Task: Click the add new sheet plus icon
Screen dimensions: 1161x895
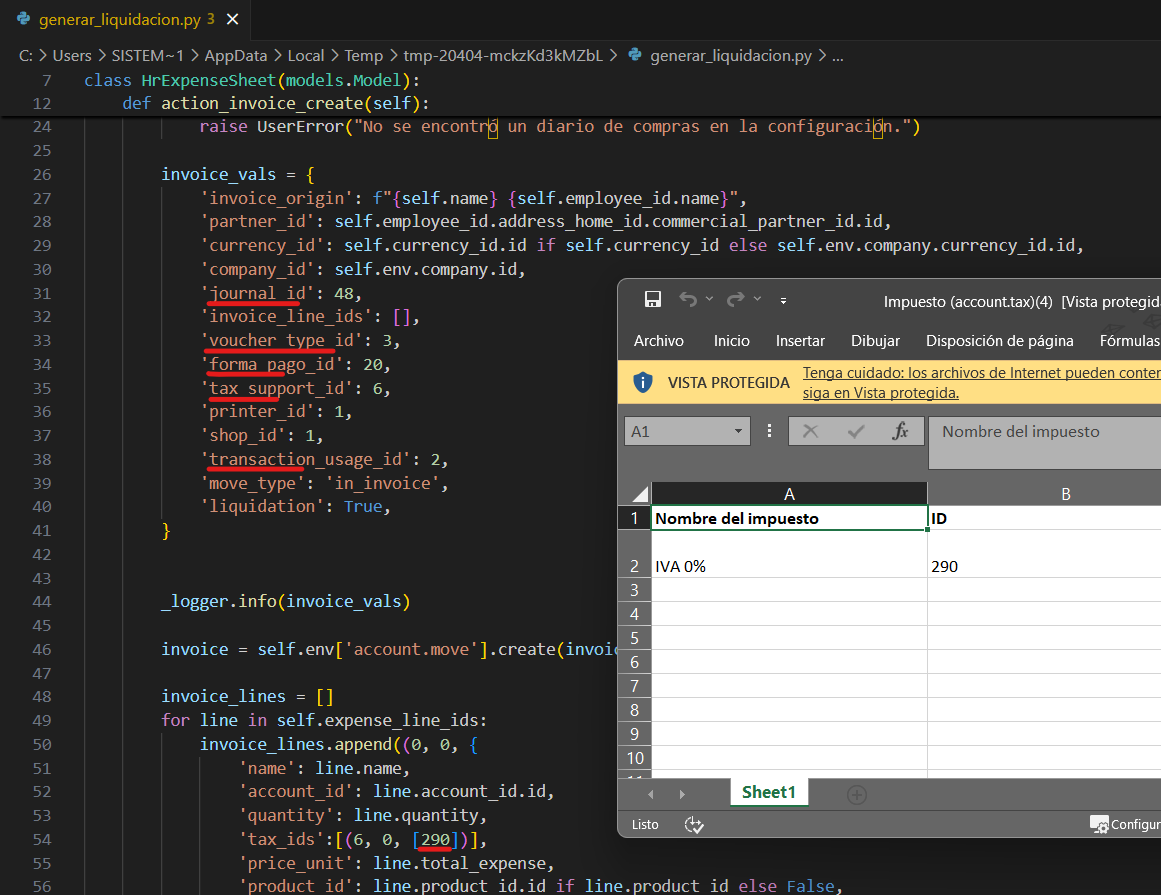Action: 856,794
